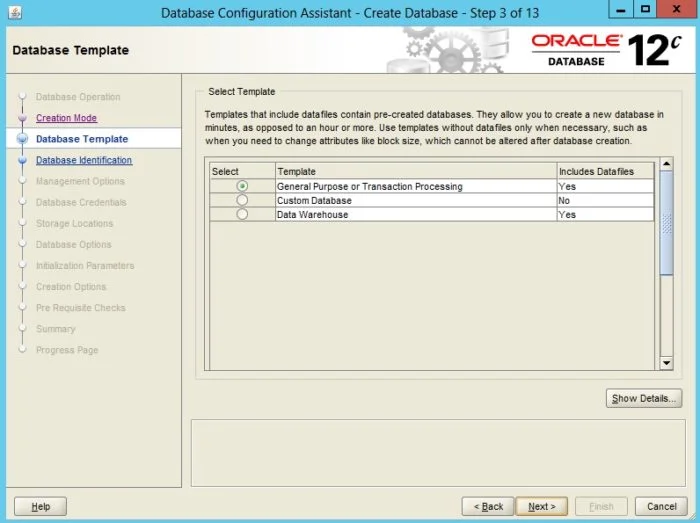Click the Select column header
Image resolution: width=700 pixels, height=523 pixels.
click(242, 171)
